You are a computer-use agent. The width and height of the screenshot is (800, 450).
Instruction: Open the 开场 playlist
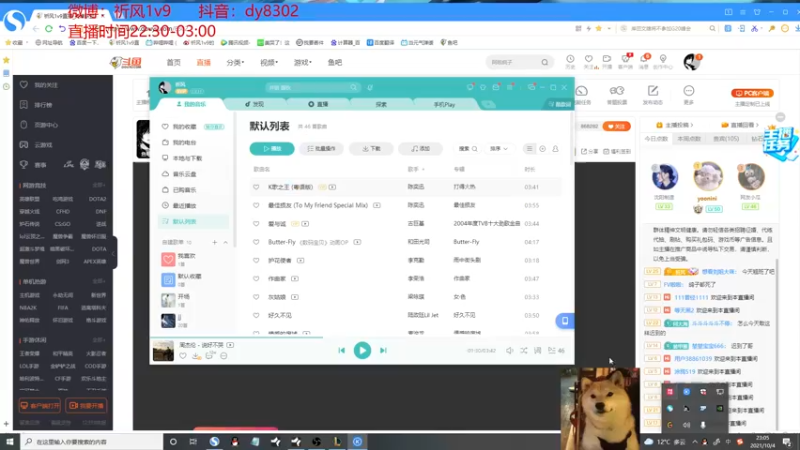tap(184, 300)
